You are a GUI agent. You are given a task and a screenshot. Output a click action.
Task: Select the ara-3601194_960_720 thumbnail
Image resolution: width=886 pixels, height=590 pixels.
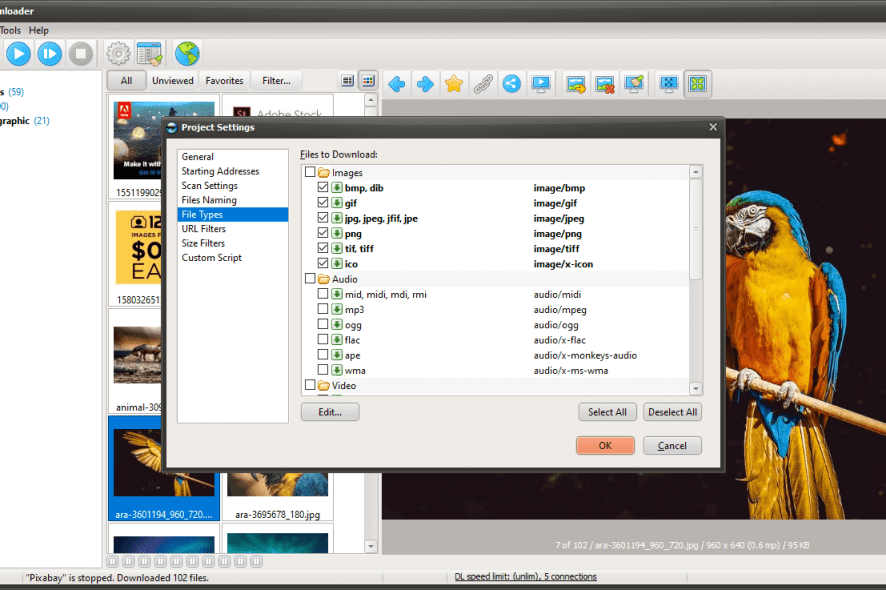coord(164,468)
